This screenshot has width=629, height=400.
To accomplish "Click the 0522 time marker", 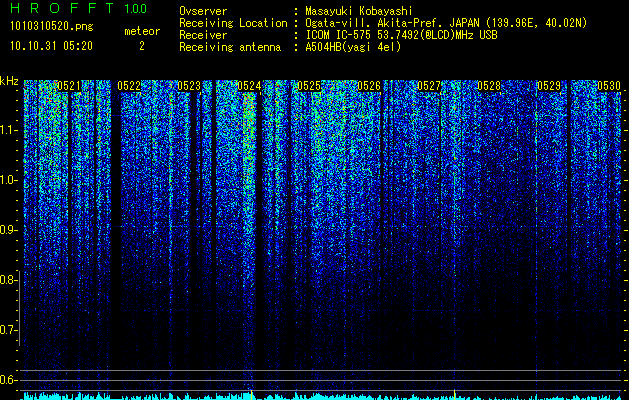I will pos(129,86).
